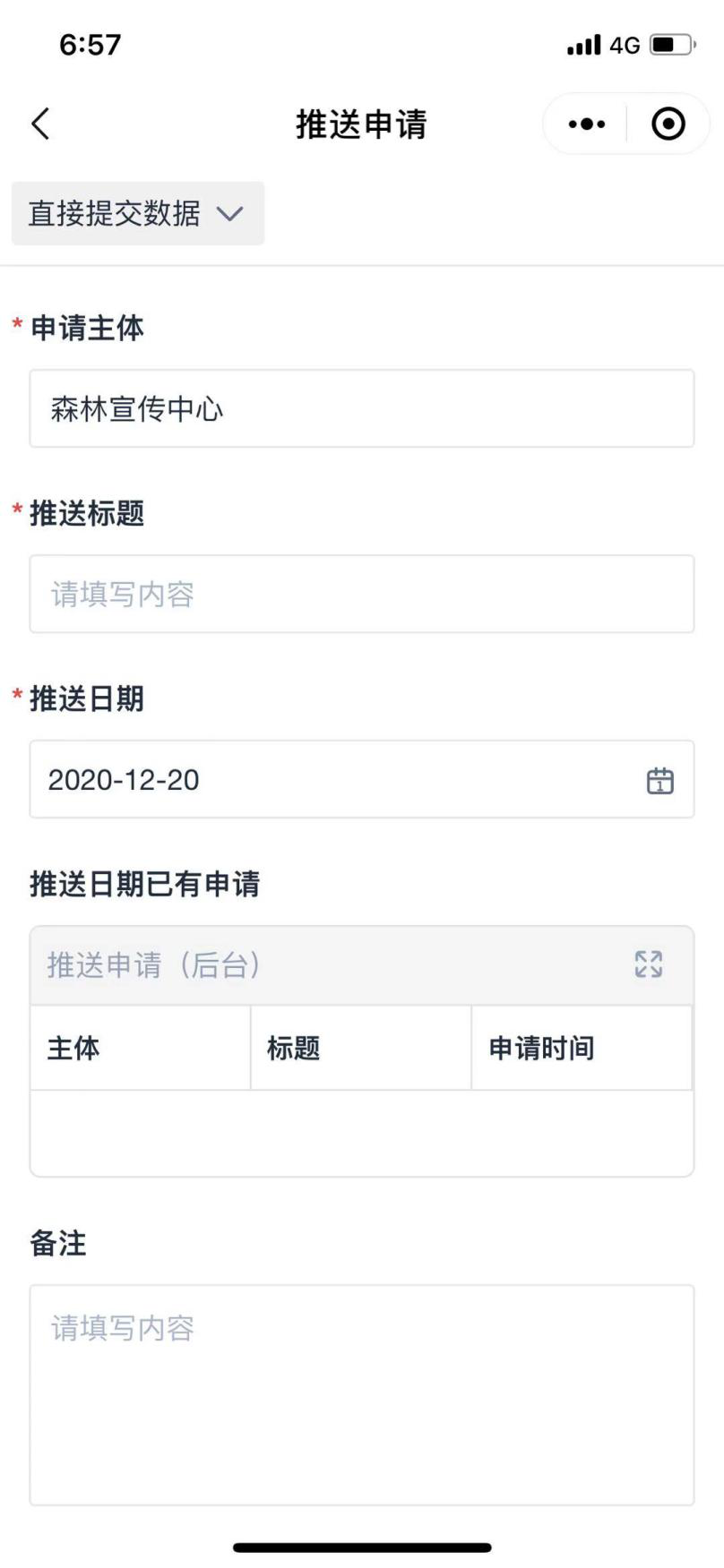Tap the 推送申请 page title
This screenshot has height=1568, width=724.
point(361,124)
